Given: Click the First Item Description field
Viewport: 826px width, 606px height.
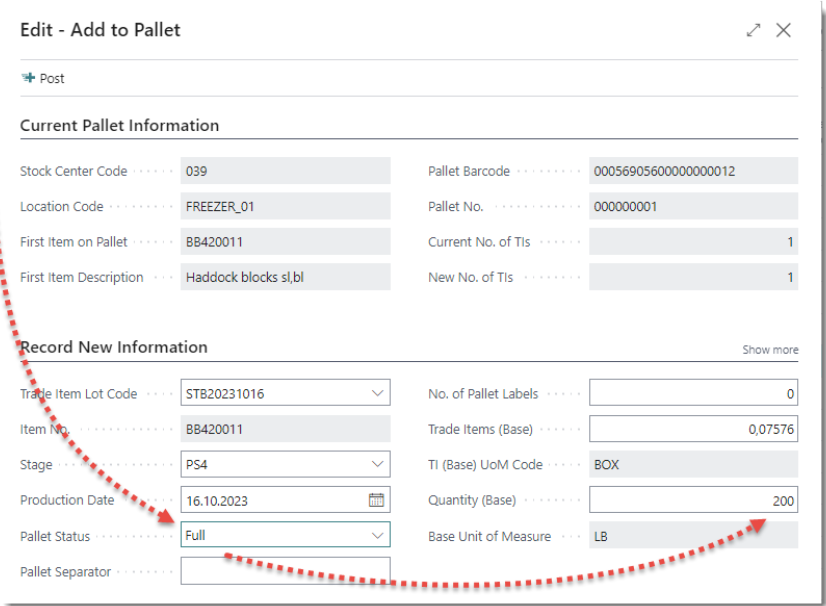Looking at the screenshot, I should [285, 278].
